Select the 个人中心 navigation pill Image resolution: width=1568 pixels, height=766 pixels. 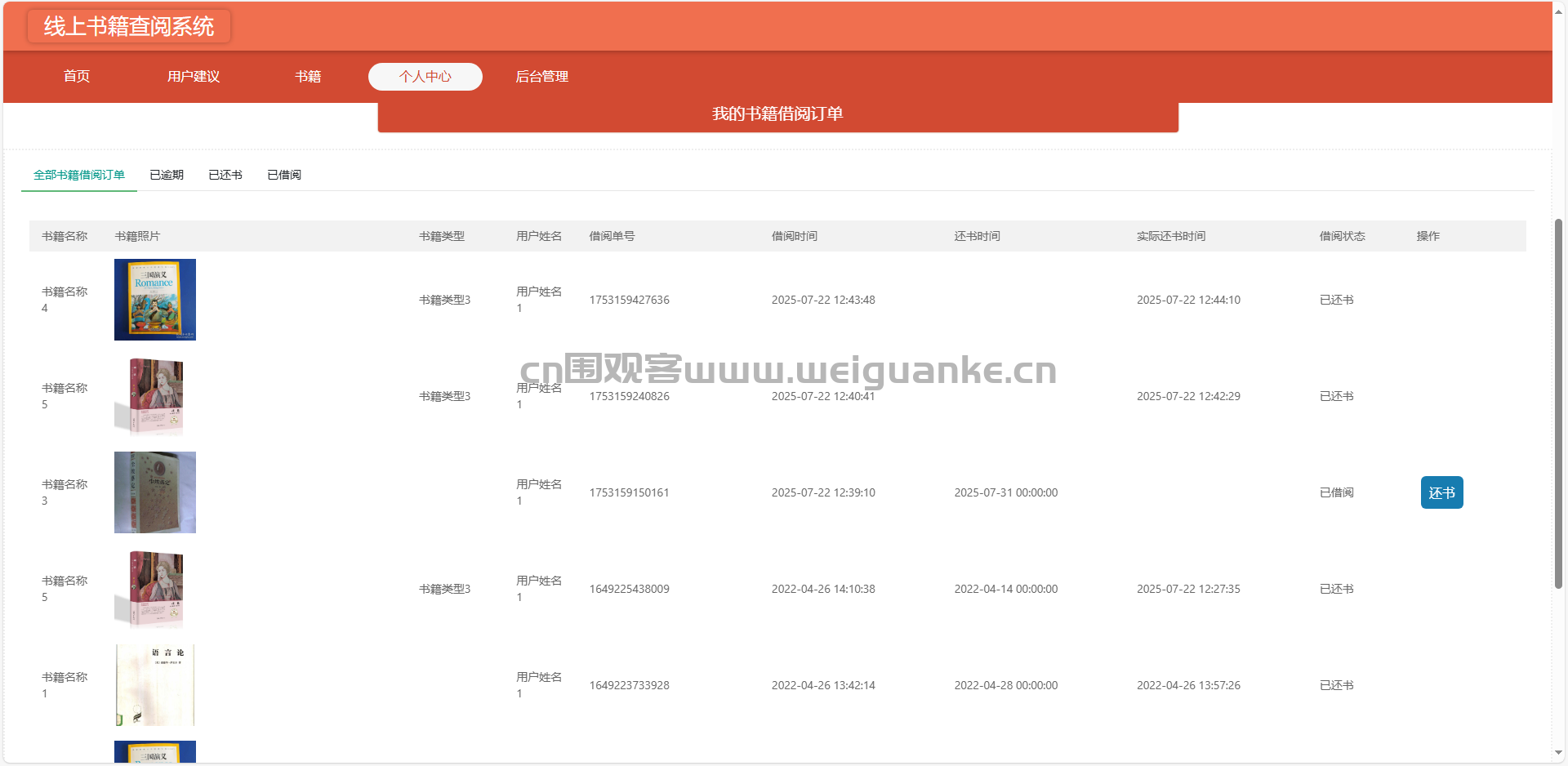425,77
